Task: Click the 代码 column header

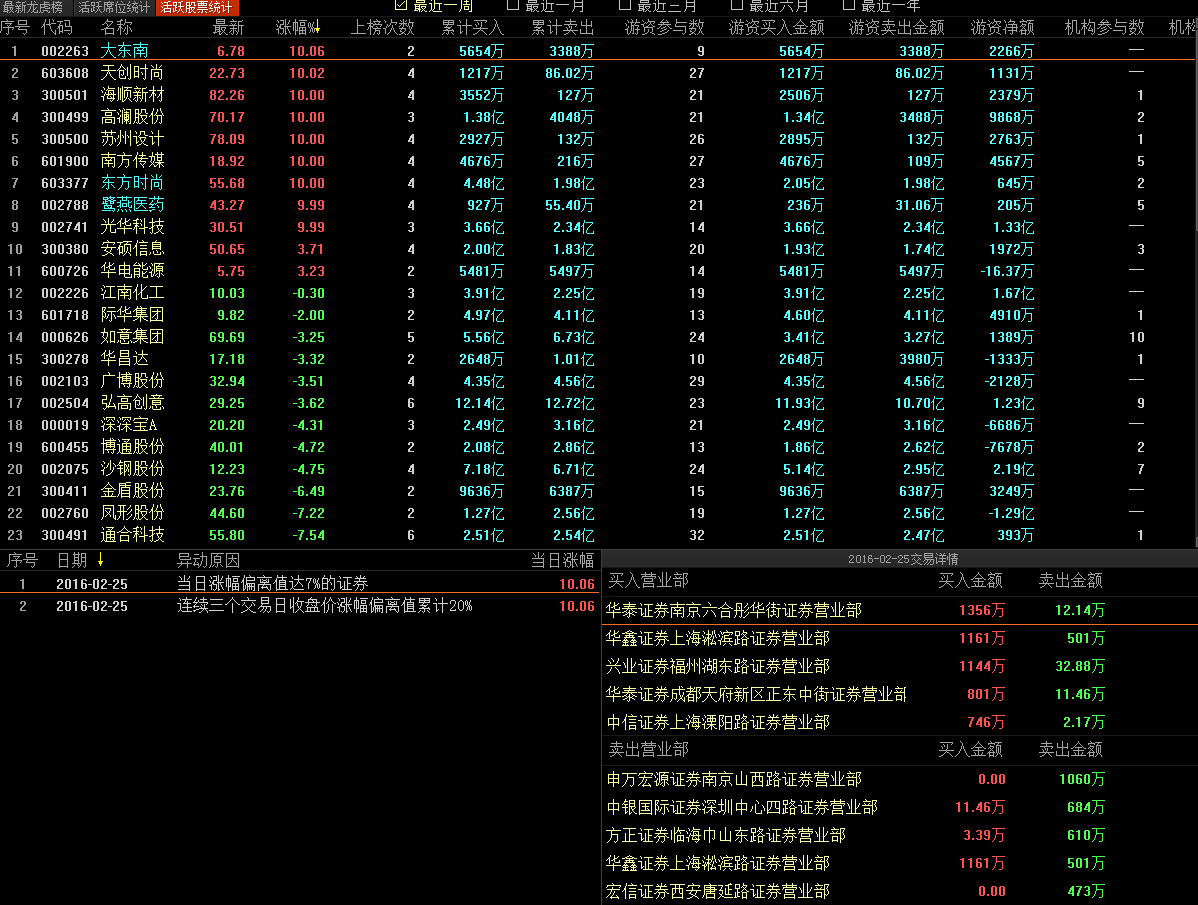Action: [x=57, y=27]
